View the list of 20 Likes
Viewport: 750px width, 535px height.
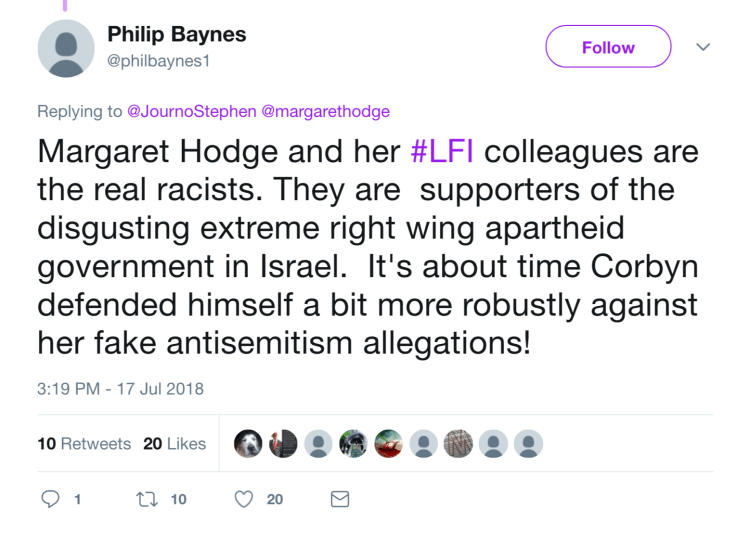point(174,444)
